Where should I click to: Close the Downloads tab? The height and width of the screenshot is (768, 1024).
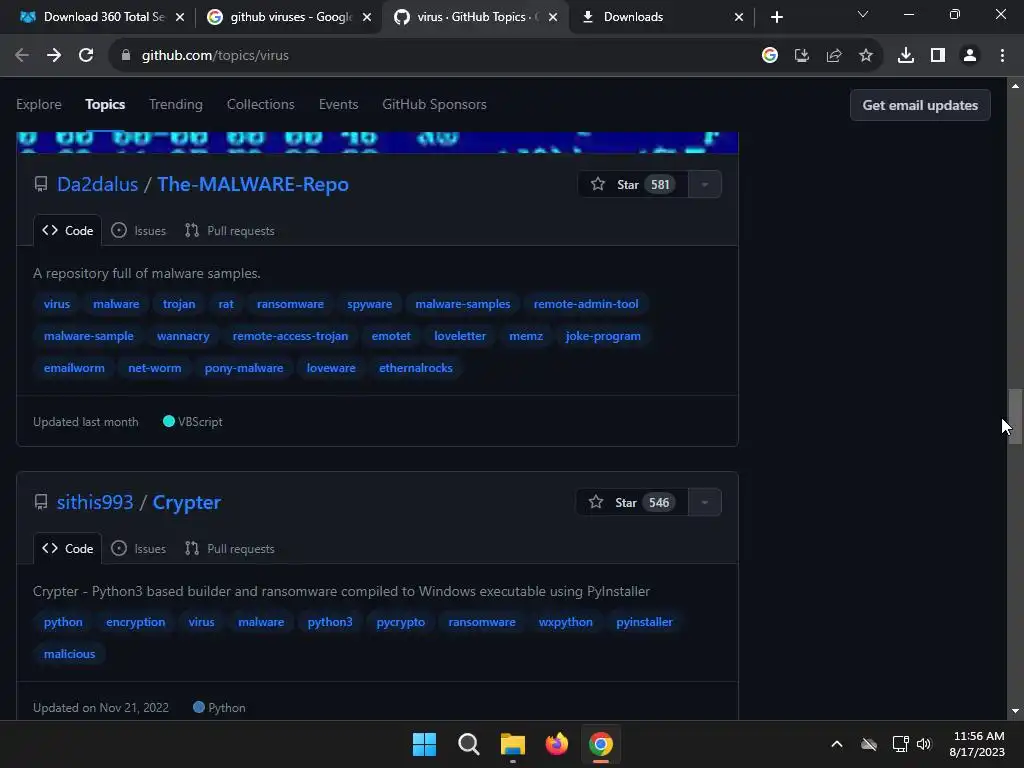pos(739,17)
